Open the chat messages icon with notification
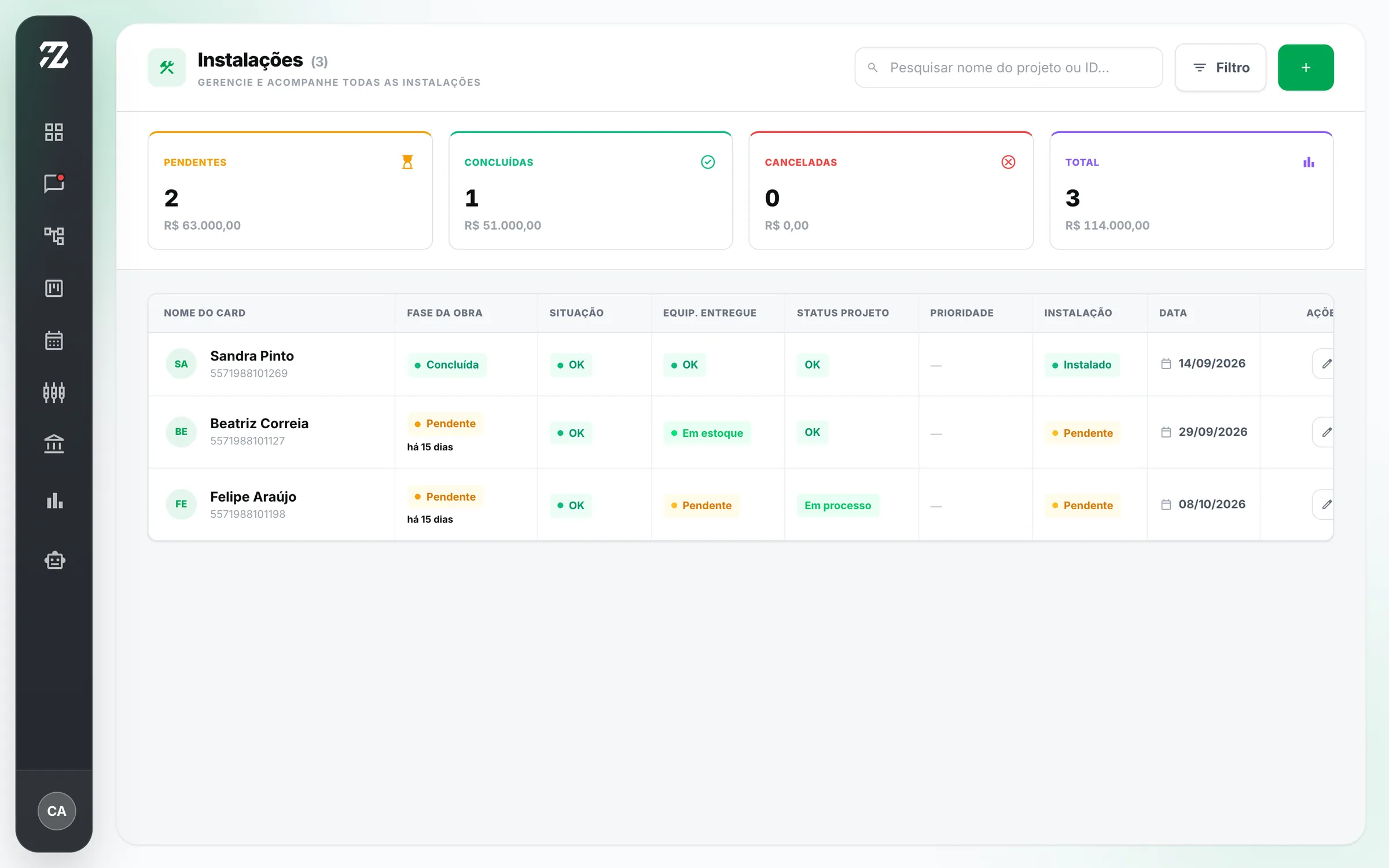The image size is (1389, 868). (x=54, y=183)
